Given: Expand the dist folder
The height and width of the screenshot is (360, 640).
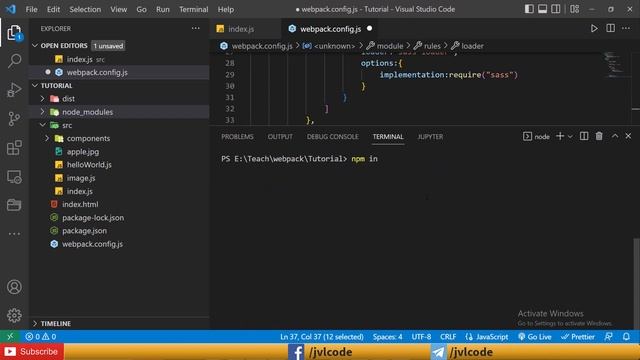Looking at the screenshot, I should [x=42, y=99].
